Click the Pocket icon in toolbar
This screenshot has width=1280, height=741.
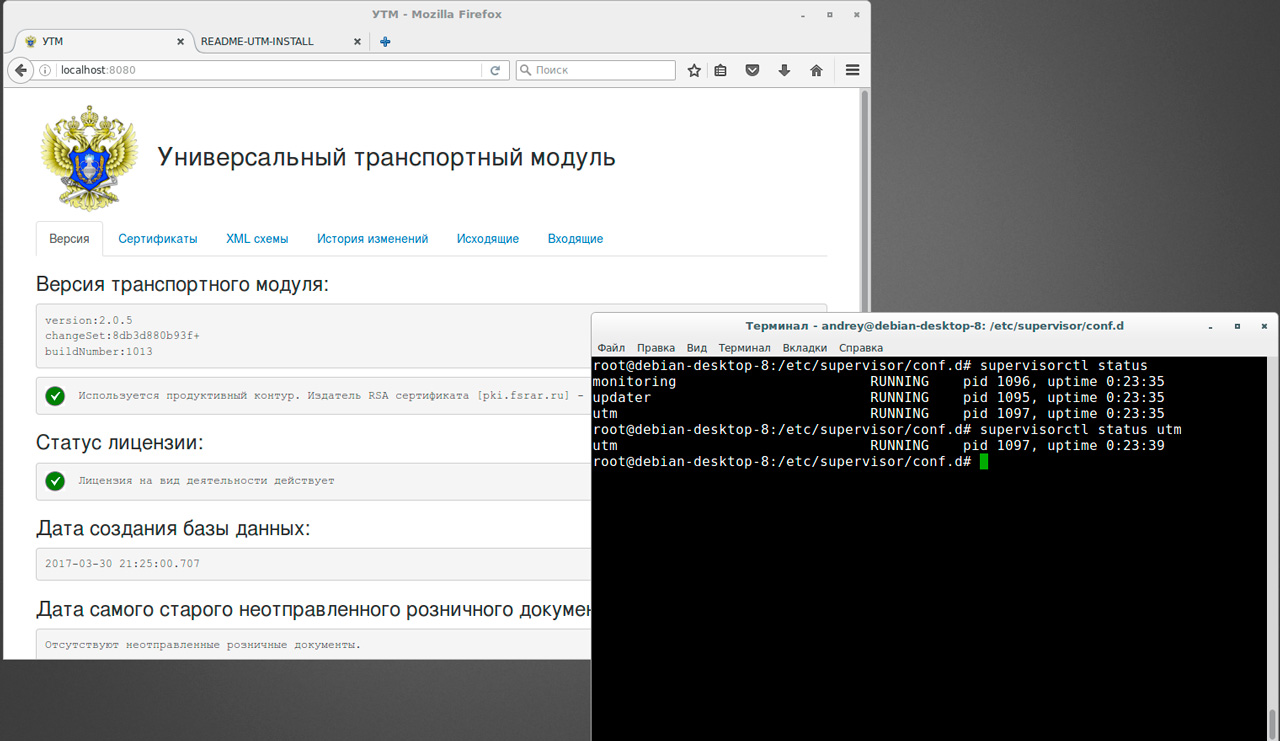click(753, 71)
